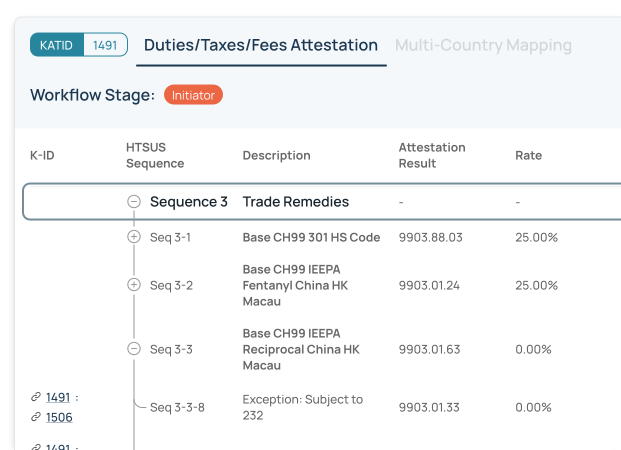Viewport: 621px width, 450px height.
Task: Click the IEEPA Fentanyl China HK Macau description
Action: [x=295, y=285]
